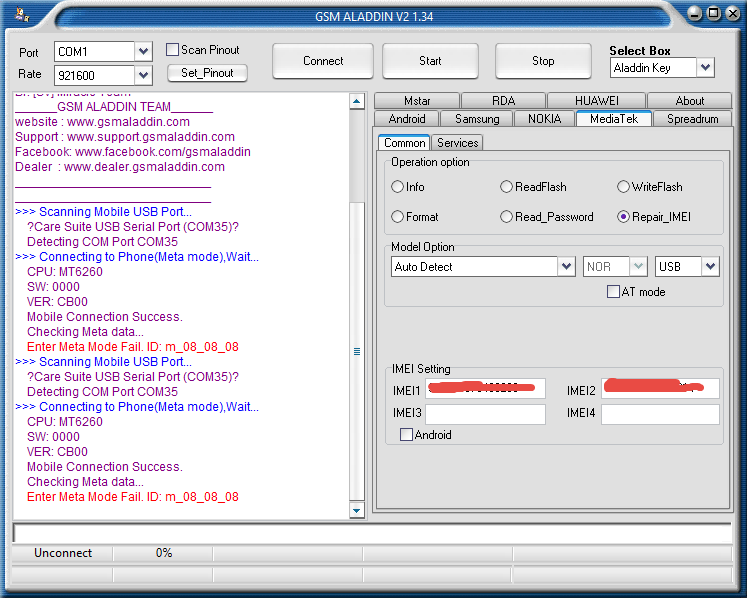Click the Stop button
This screenshot has width=747, height=598.
[543, 61]
